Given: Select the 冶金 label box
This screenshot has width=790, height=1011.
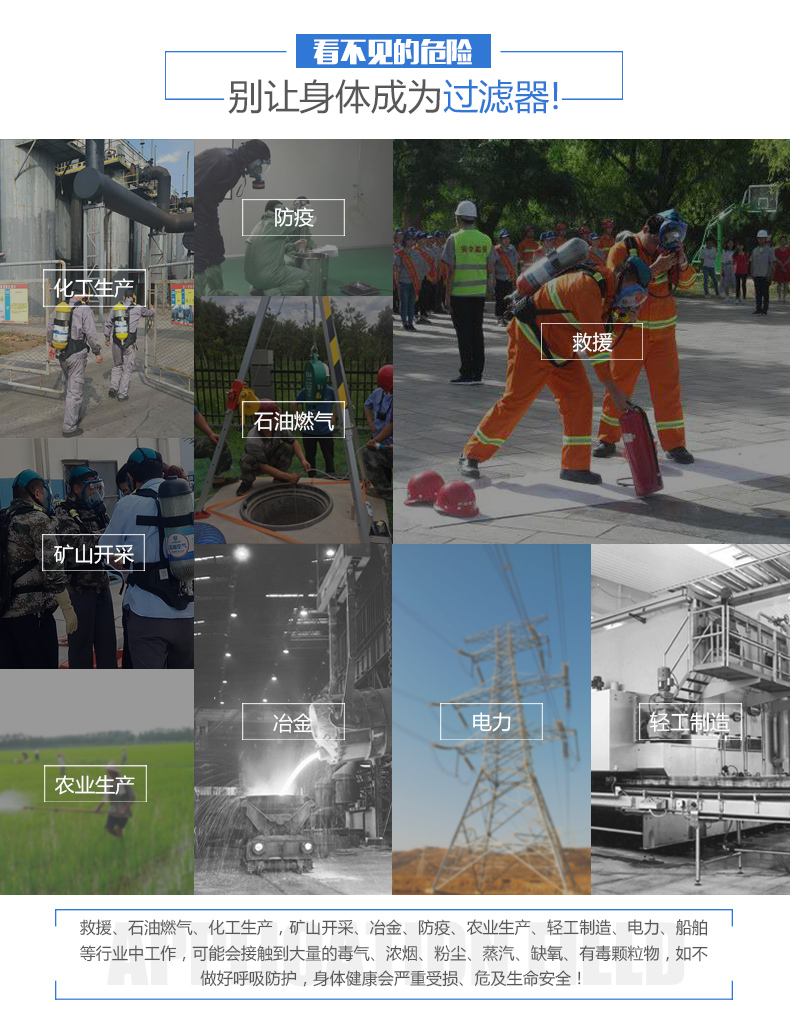Looking at the screenshot, I should (x=293, y=722).
